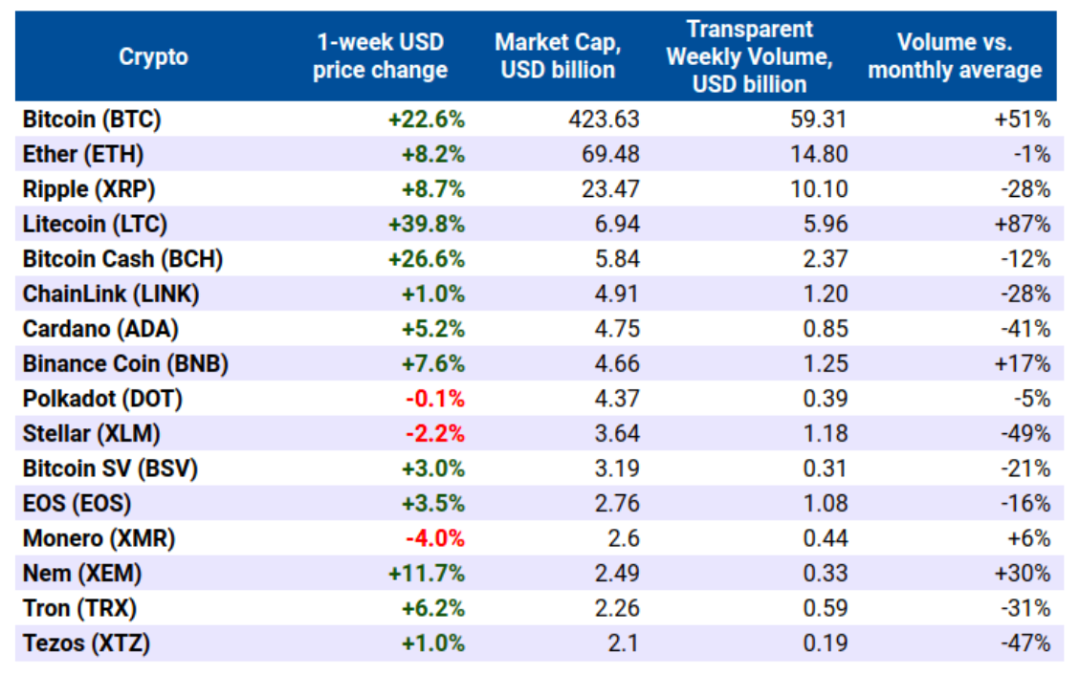Screen dimensions: 1080x675
Task: Click the Ripple (XRP) name cell
Action: [x=89, y=189]
